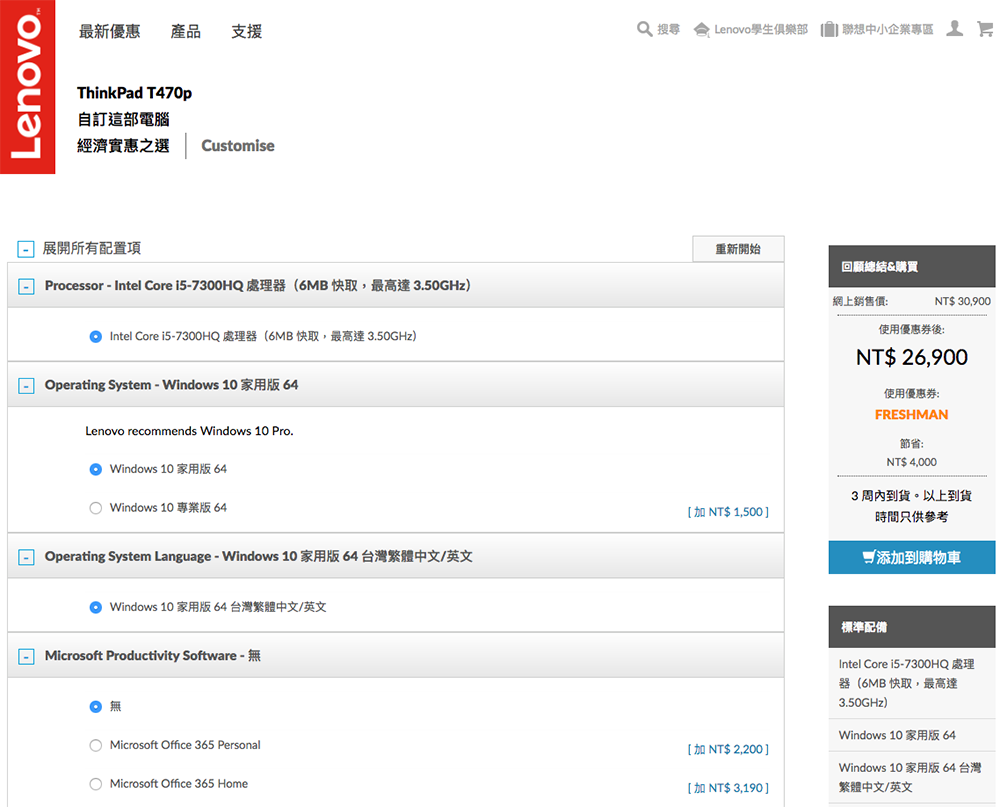This screenshot has height=807, width=1000.
Task: Click the shopping cart icon in header
Action: pos(985,30)
